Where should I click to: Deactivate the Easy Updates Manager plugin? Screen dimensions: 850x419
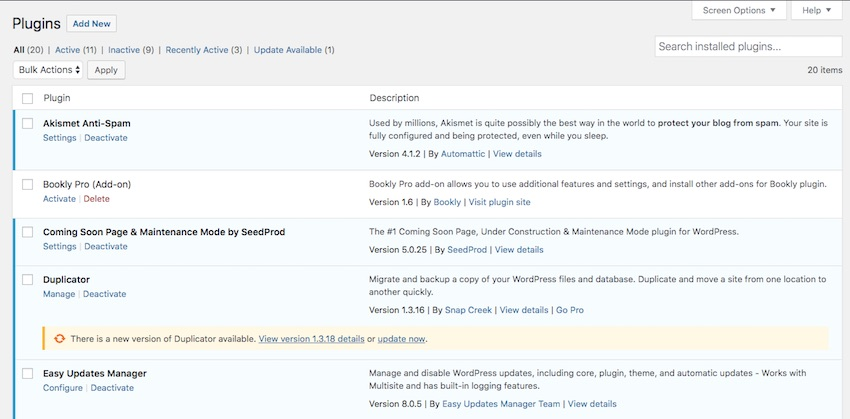click(112, 388)
